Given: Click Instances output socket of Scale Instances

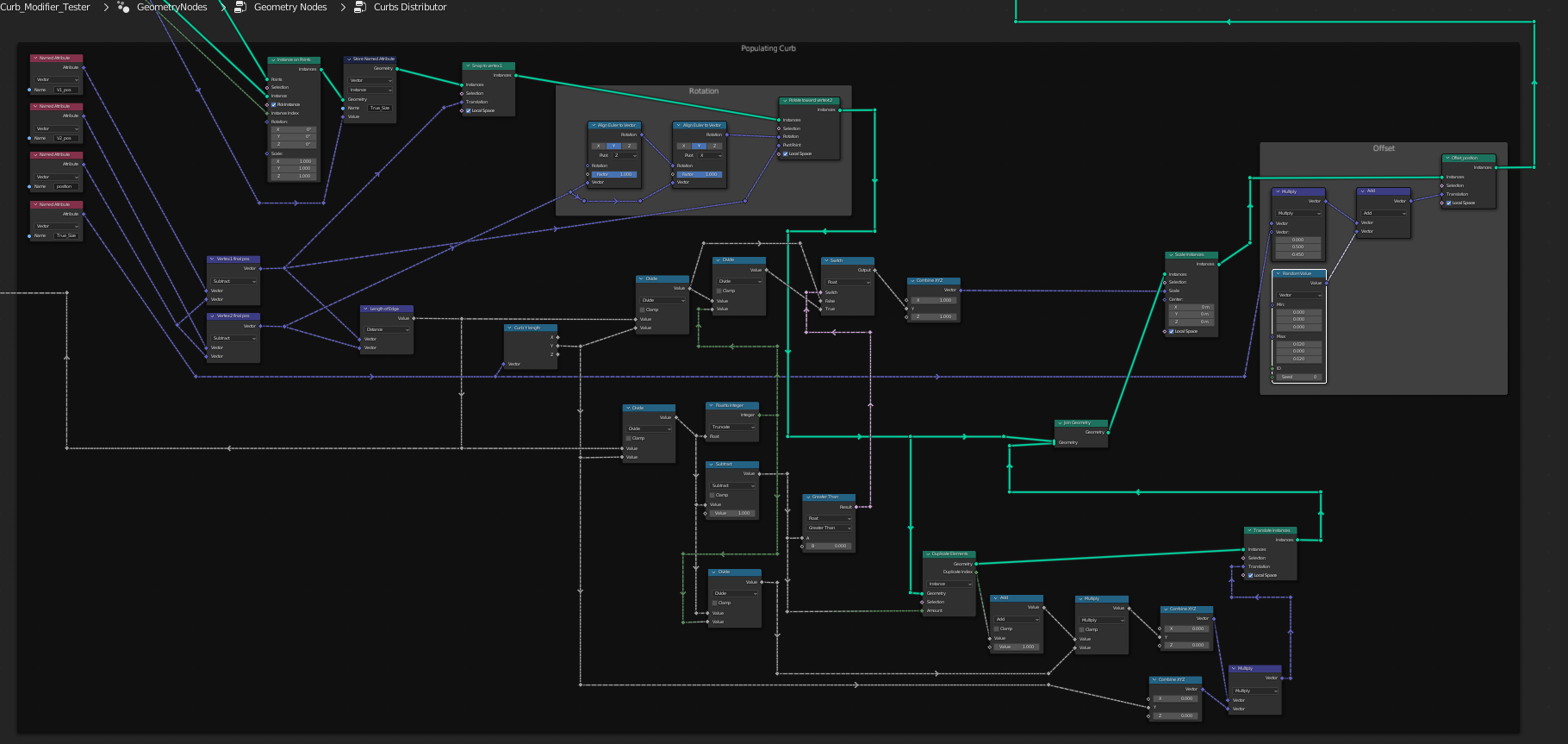Looking at the screenshot, I should coord(1218,264).
